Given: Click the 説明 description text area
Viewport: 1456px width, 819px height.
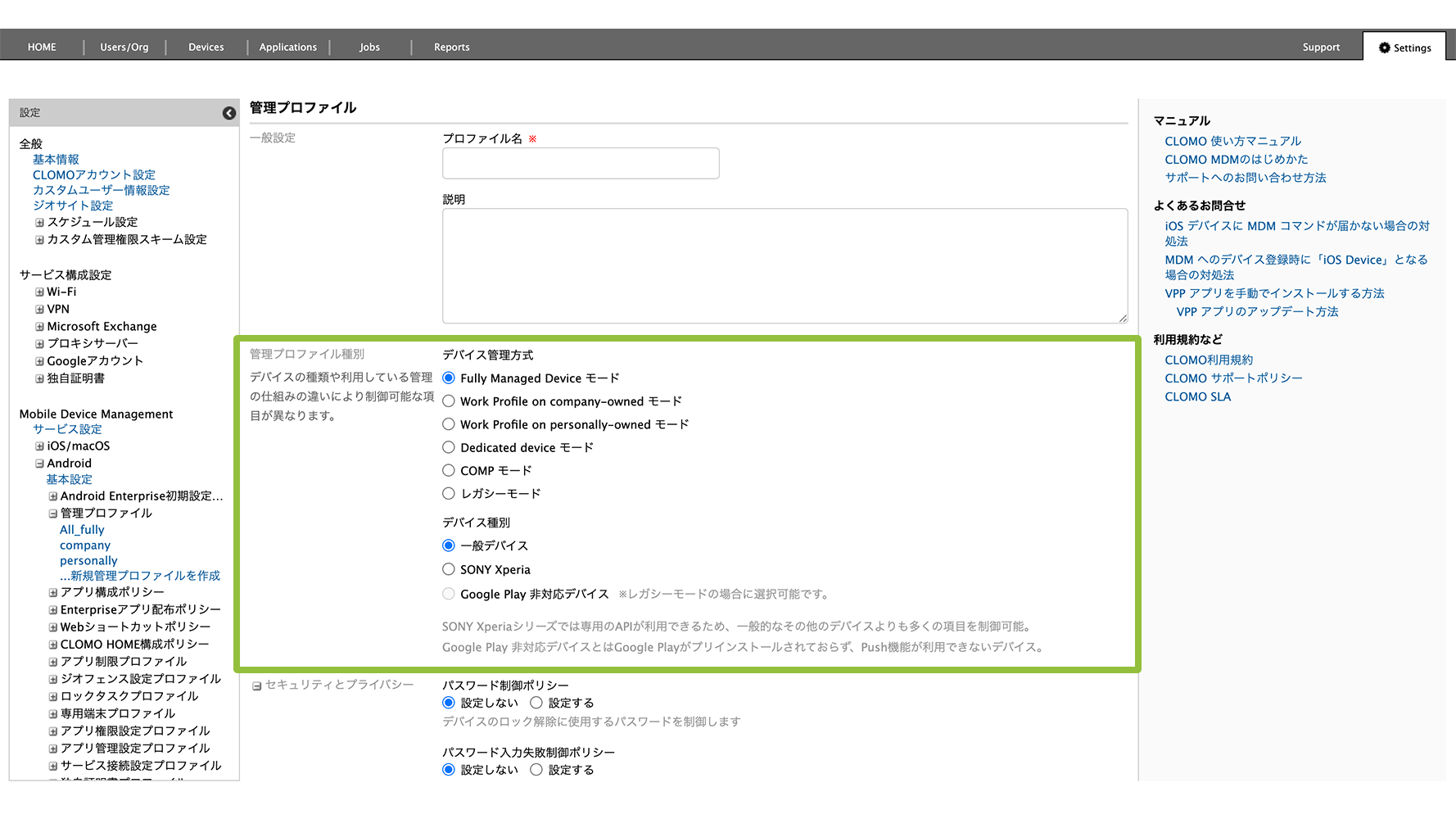Looking at the screenshot, I should 784,265.
